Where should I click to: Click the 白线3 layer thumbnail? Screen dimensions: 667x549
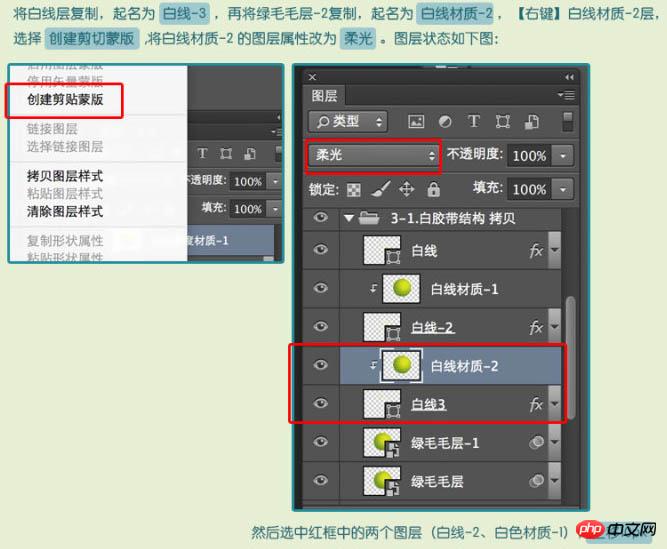(382, 404)
